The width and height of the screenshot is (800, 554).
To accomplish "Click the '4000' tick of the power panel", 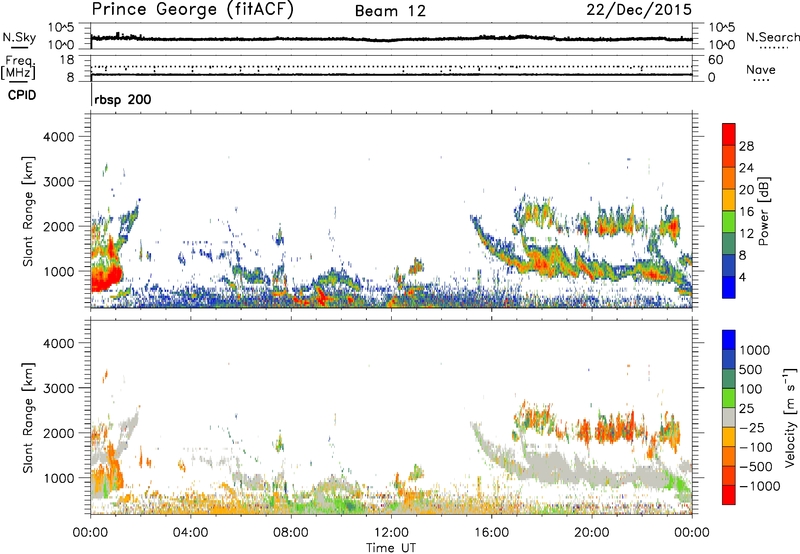I will 59,137.
